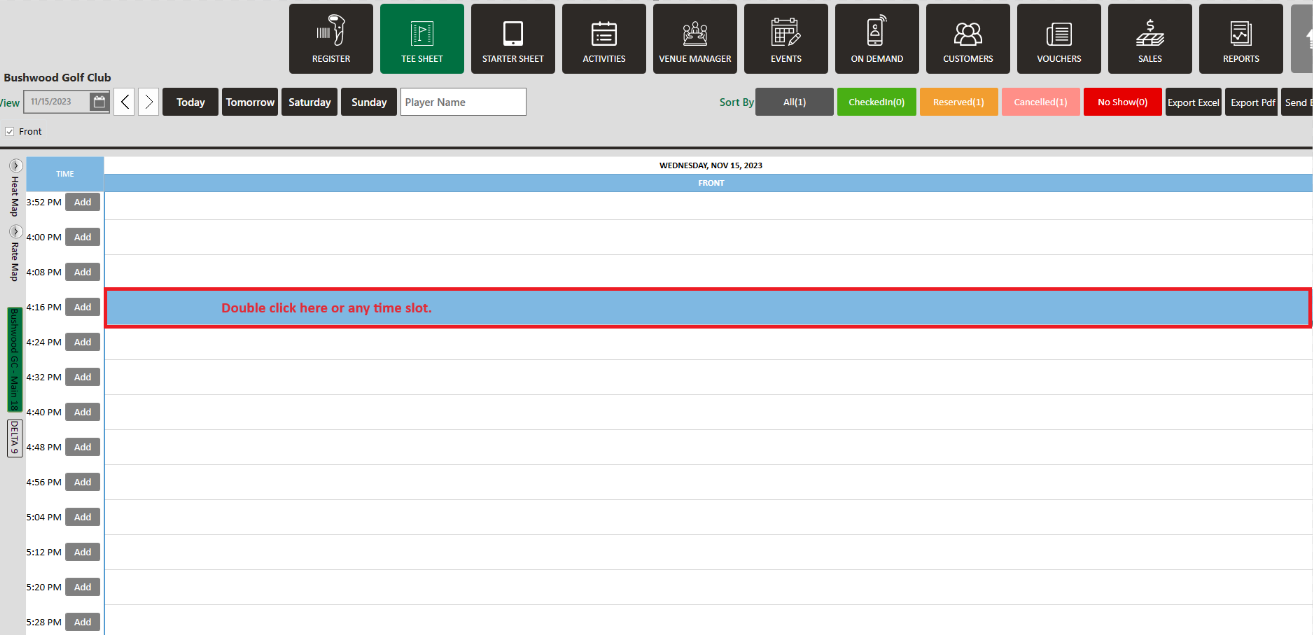Open the Venue Manager module

point(695,39)
